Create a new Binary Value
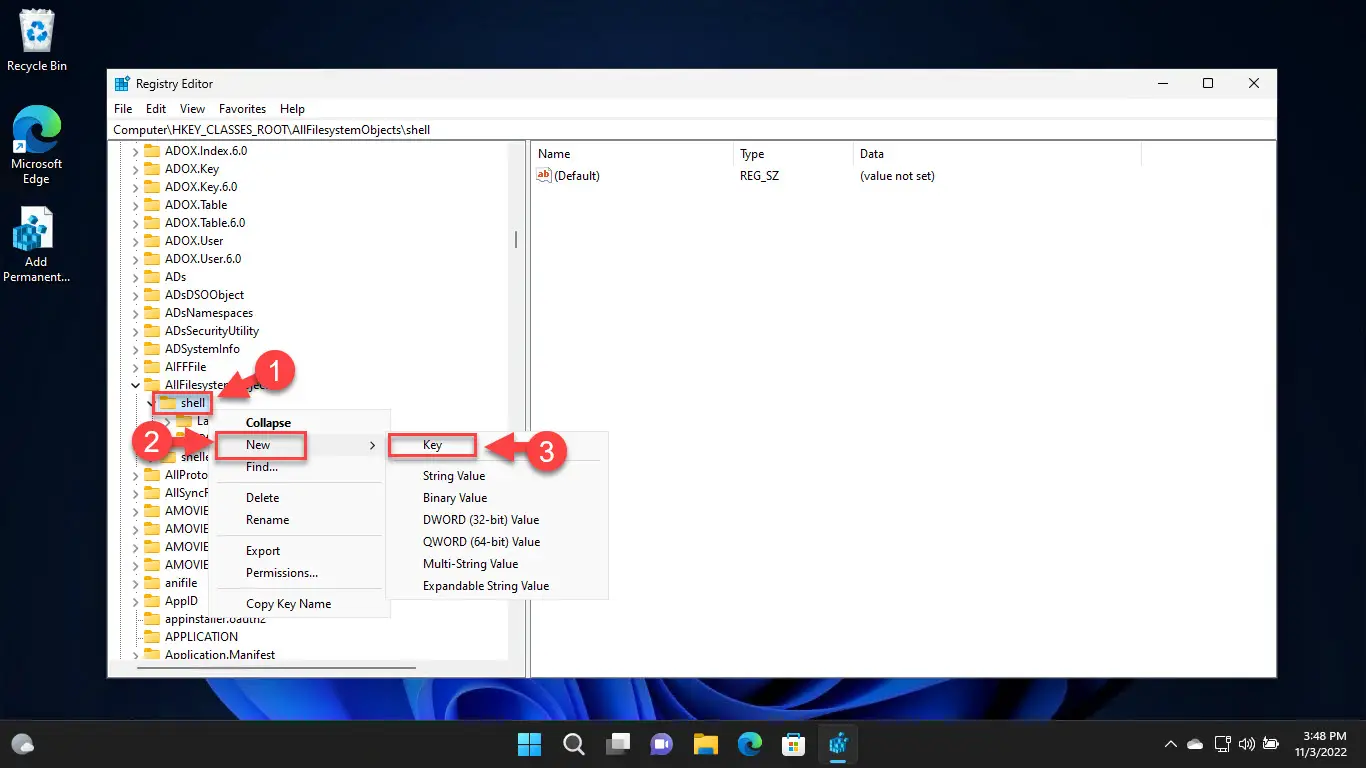The height and width of the screenshot is (768, 1366). pyautogui.click(x=496, y=498)
